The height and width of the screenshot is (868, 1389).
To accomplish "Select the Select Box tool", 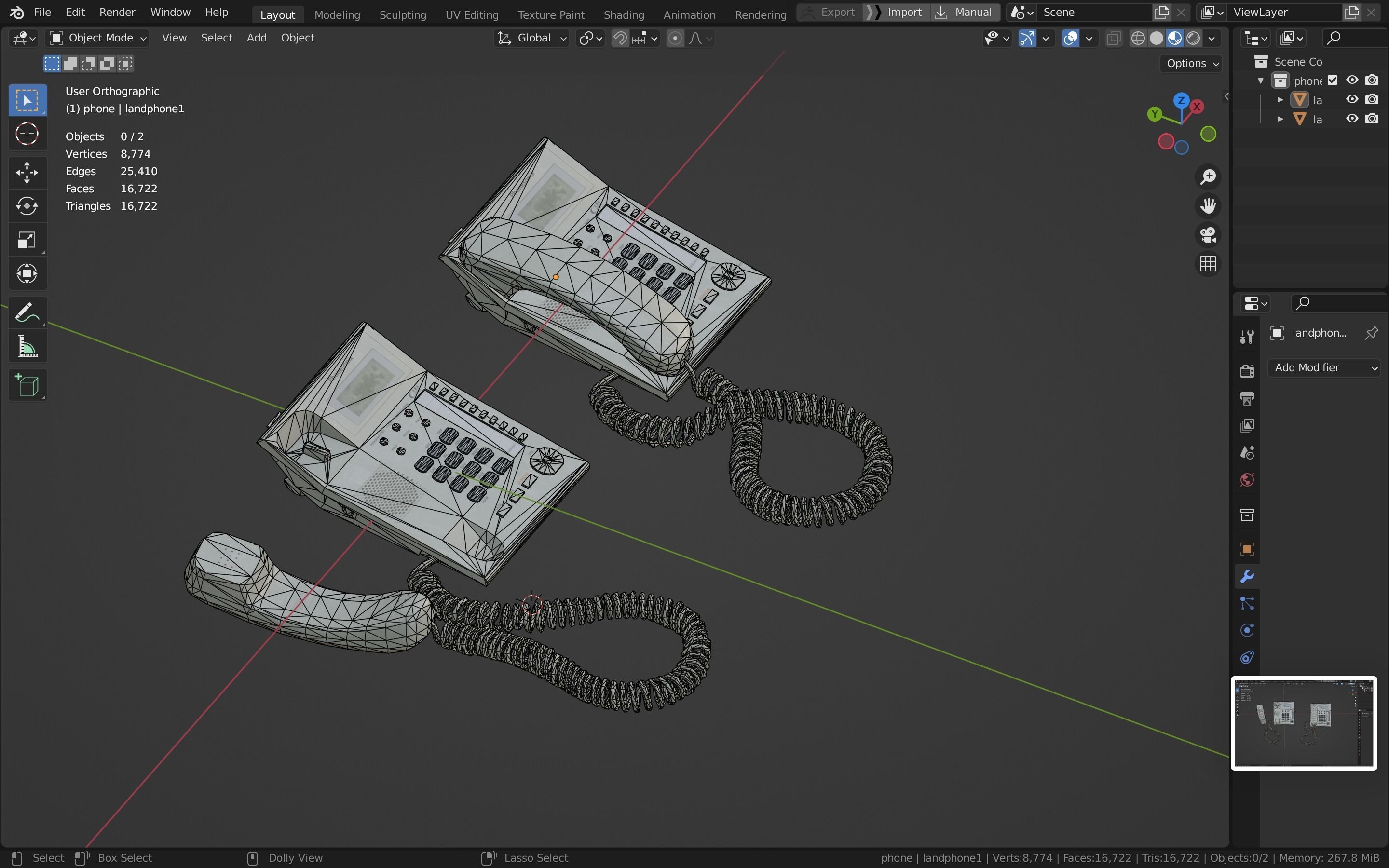I will tap(27, 100).
